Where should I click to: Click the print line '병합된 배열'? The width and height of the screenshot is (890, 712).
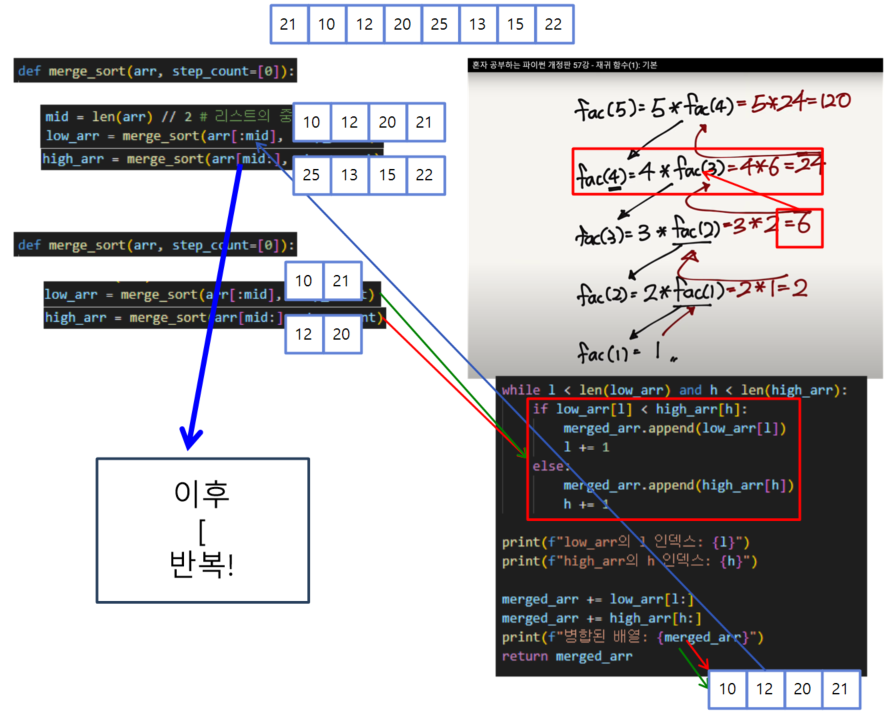pyautogui.click(x=632, y=638)
